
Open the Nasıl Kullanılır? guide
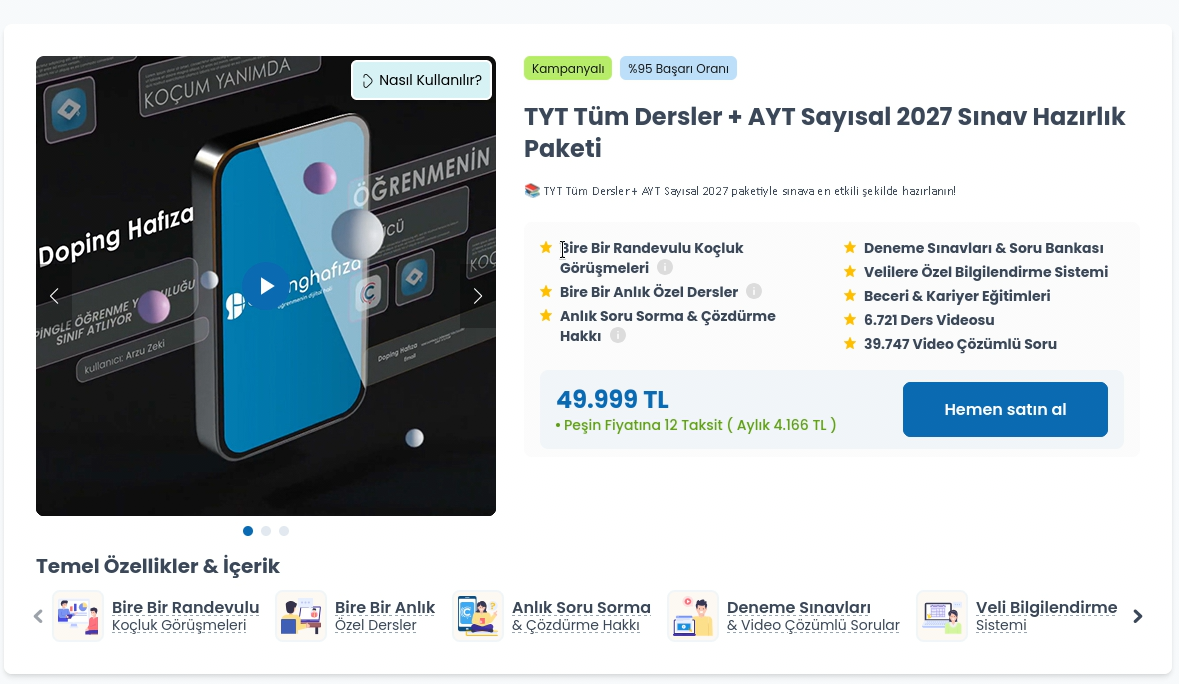[x=422, y=80]
